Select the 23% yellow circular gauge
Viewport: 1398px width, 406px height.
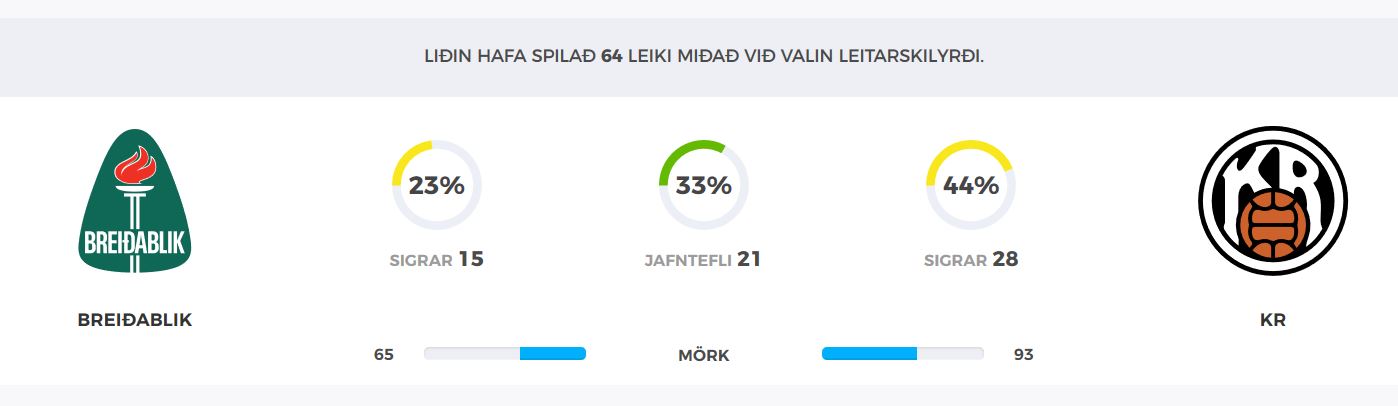(x=437, y=185)
